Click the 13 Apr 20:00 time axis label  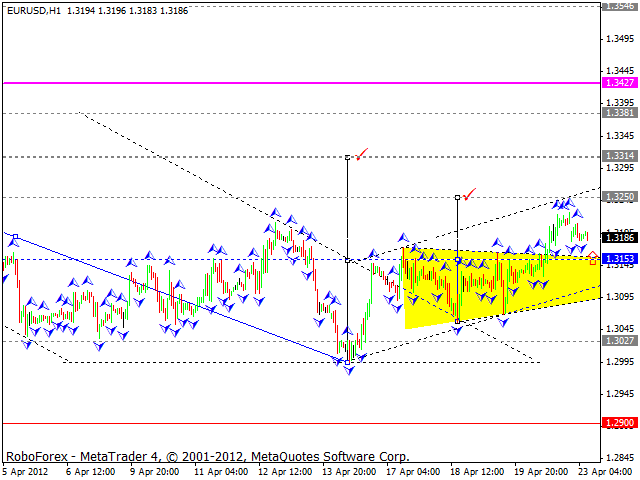coord(349,472)
